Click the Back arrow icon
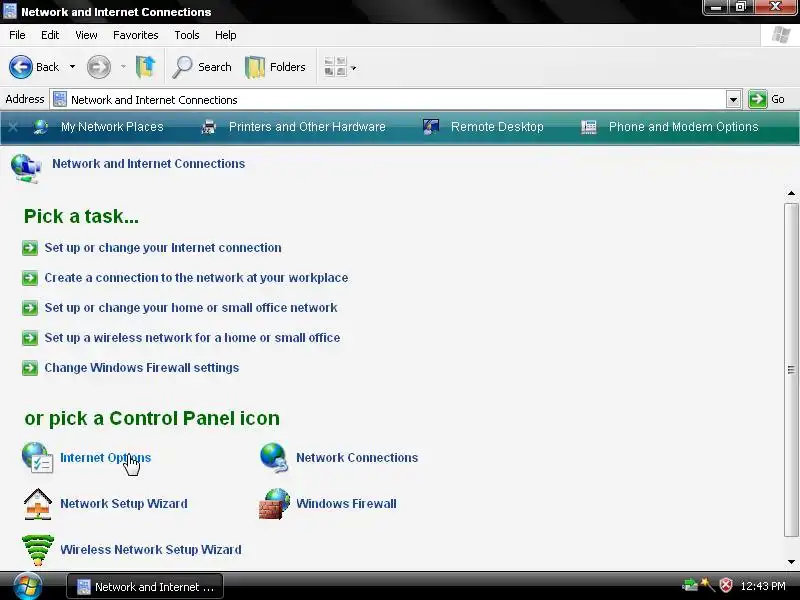800x600 pixels. [x=21, y=67]
